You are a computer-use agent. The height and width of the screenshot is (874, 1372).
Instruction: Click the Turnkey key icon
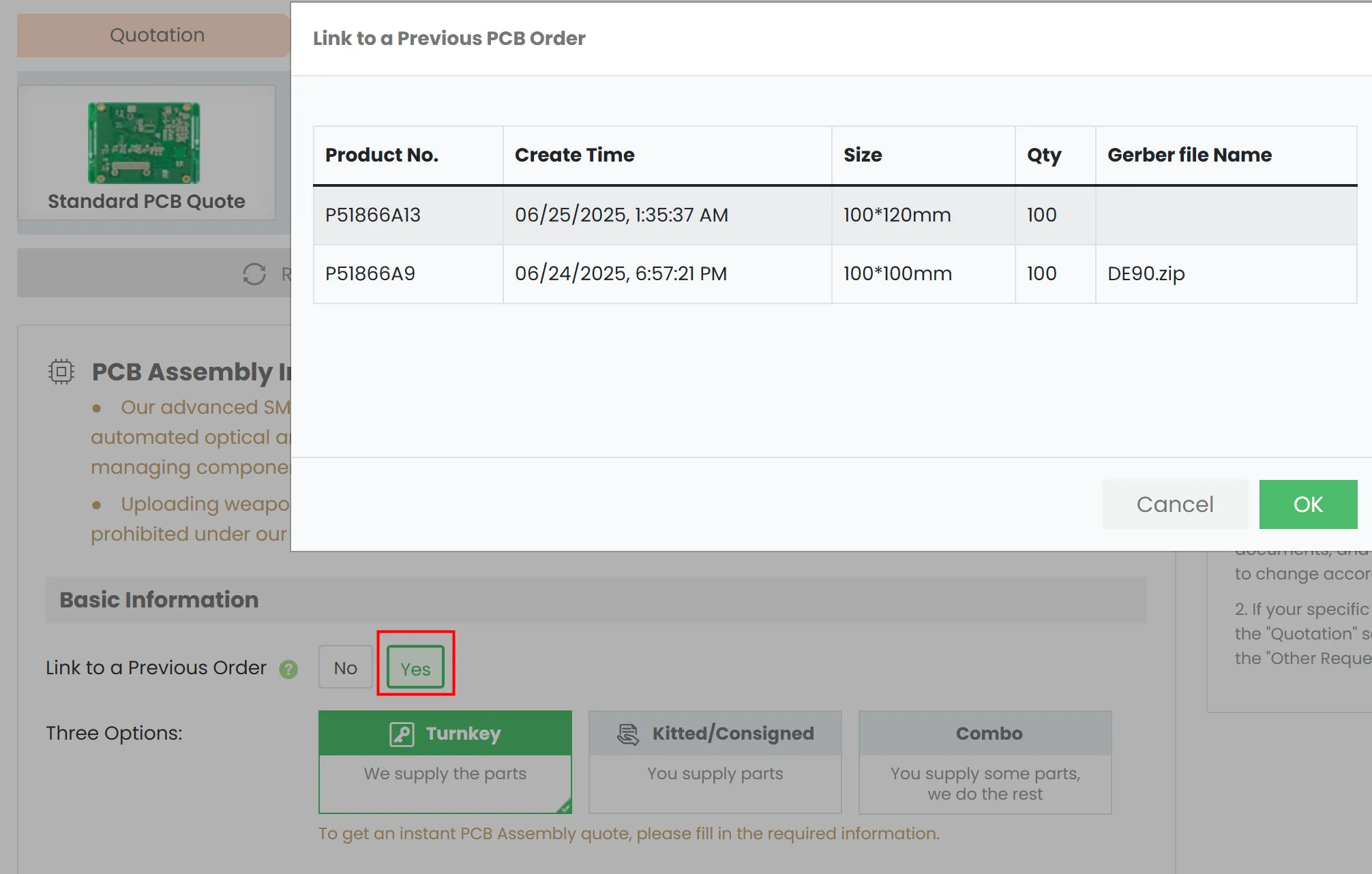(x=402, y=734)
